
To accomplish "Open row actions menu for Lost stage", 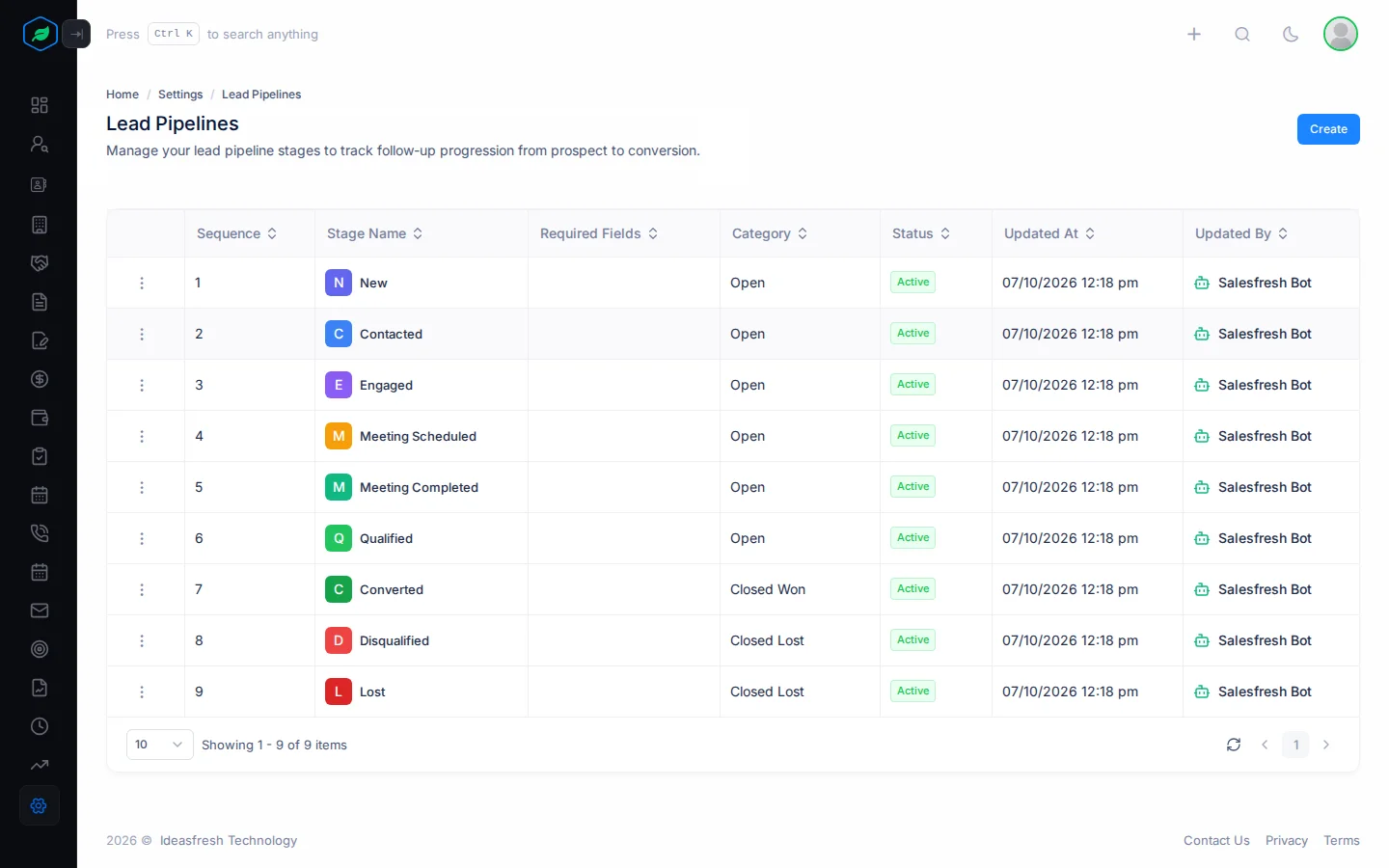I will tap(142, 692).
